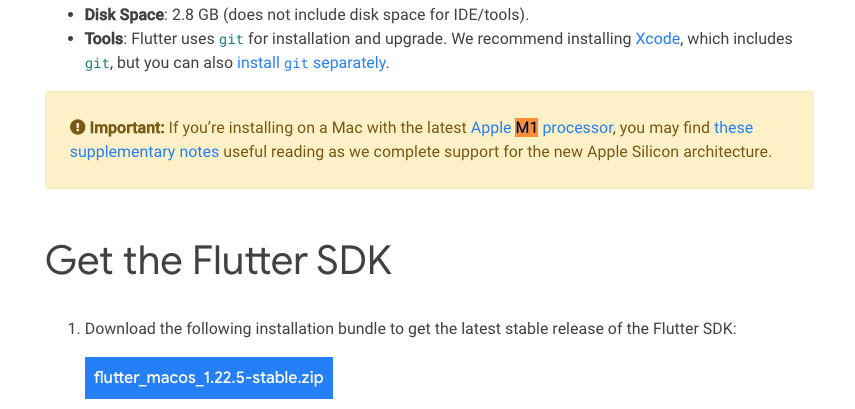The width and height of the screenshot is (855, 409).
Task: Click the green git code before 'but you can also'
Action: [x=98, y=64]
